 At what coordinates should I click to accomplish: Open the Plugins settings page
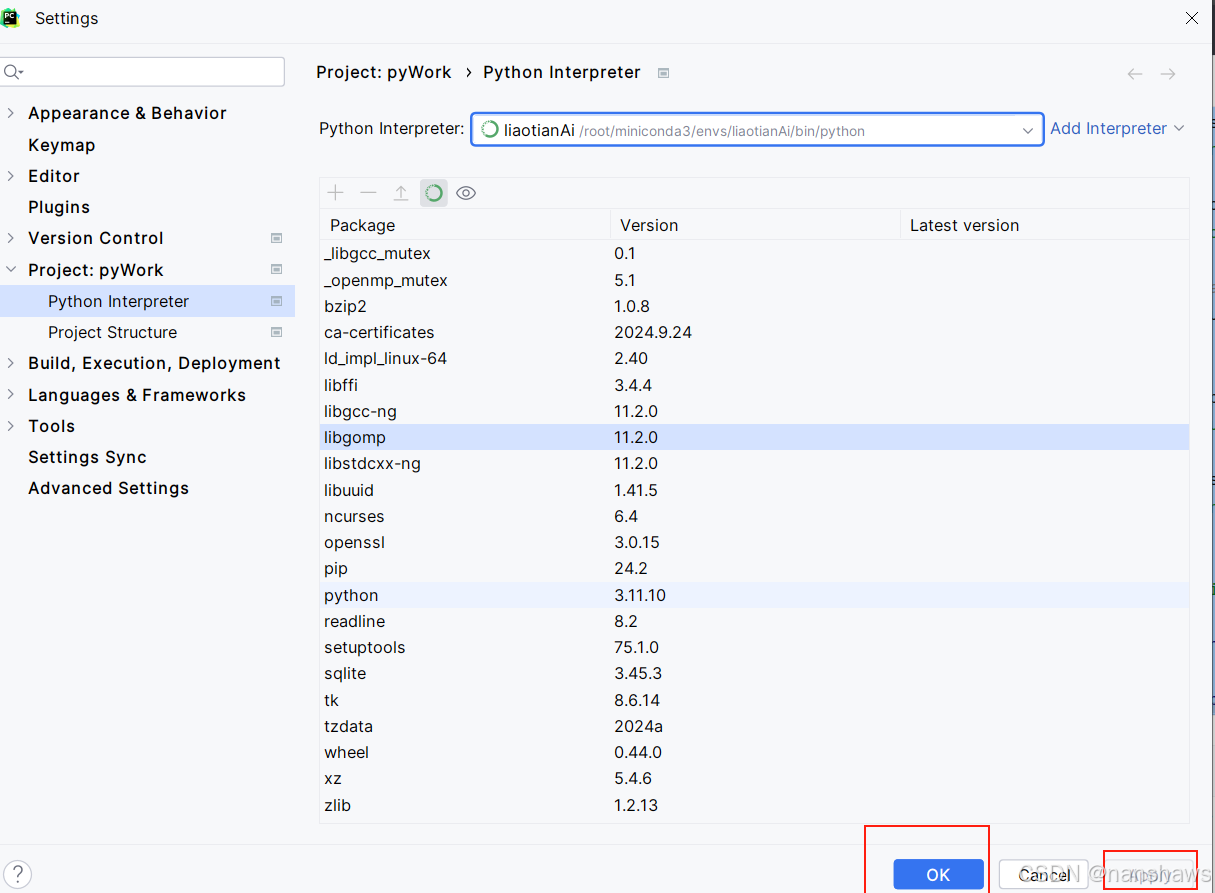click(x=59, y=207)
